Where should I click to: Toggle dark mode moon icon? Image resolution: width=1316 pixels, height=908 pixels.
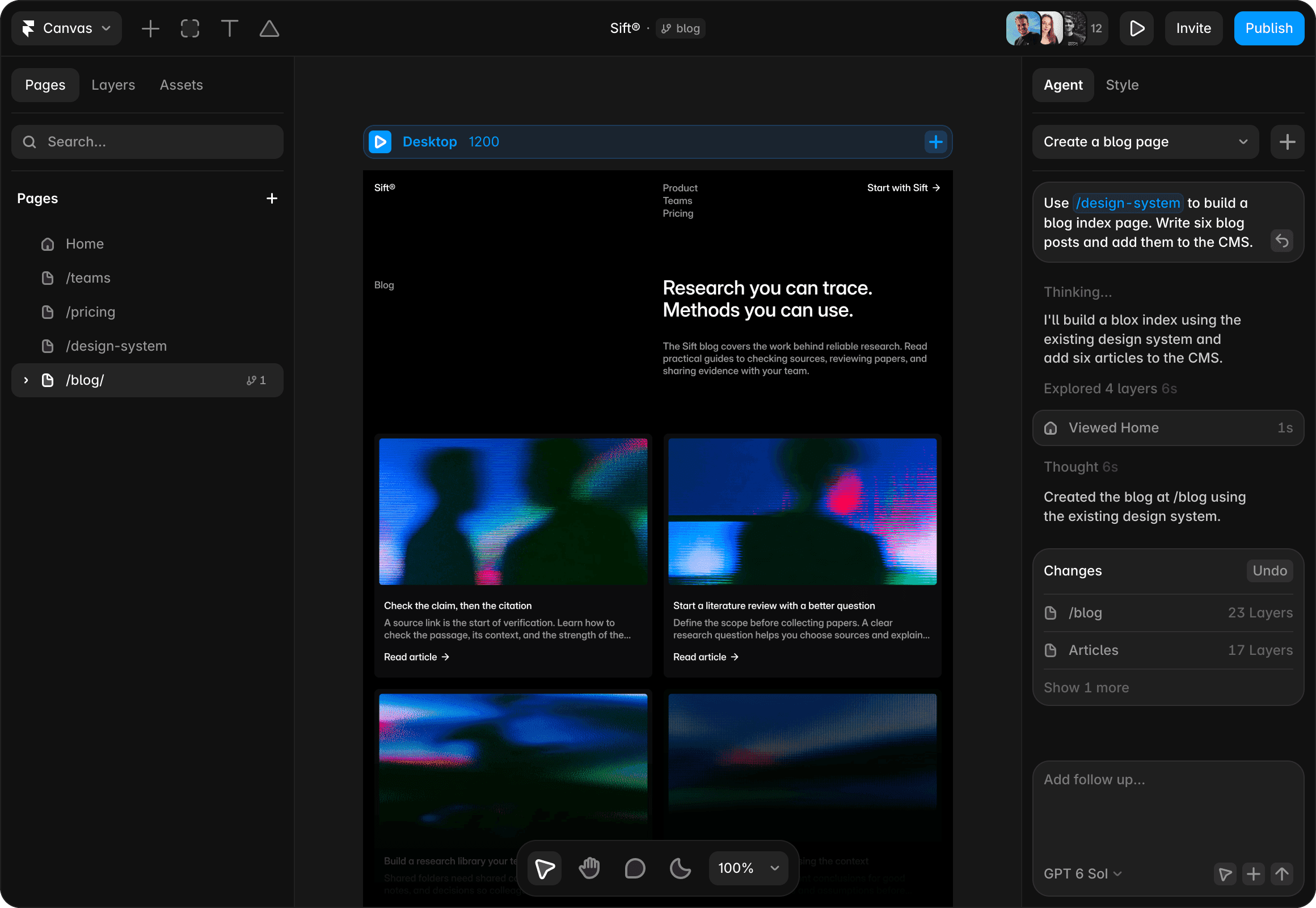point(681,868)
